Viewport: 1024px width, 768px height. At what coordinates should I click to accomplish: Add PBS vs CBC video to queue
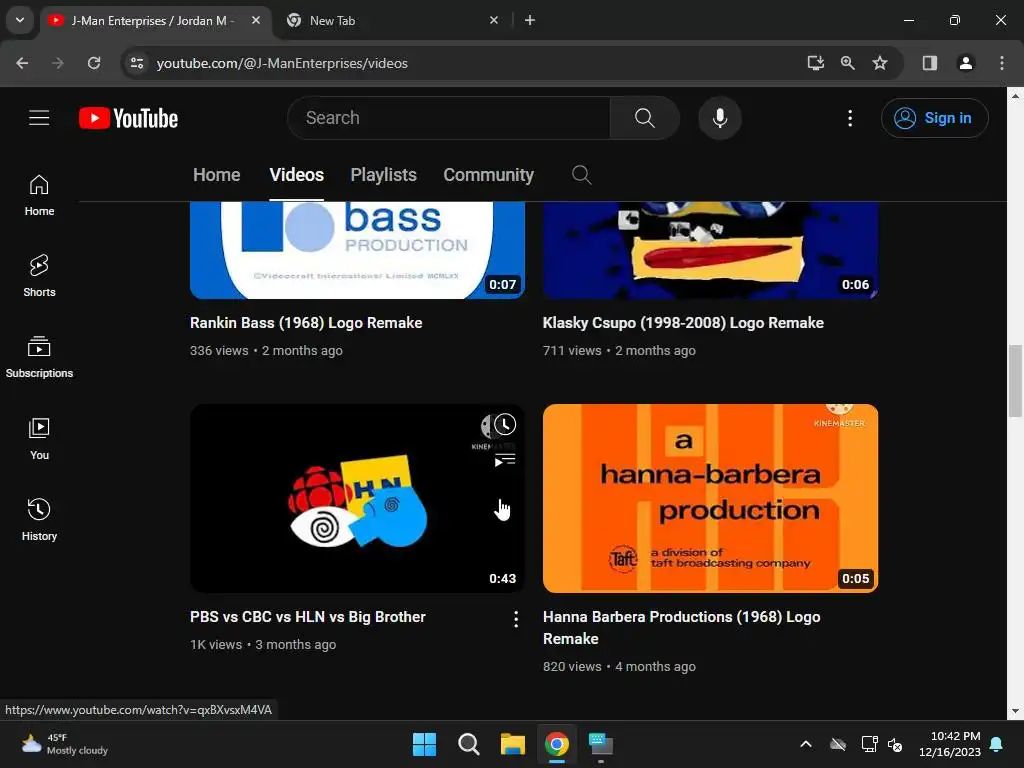(x=505, y=460)
